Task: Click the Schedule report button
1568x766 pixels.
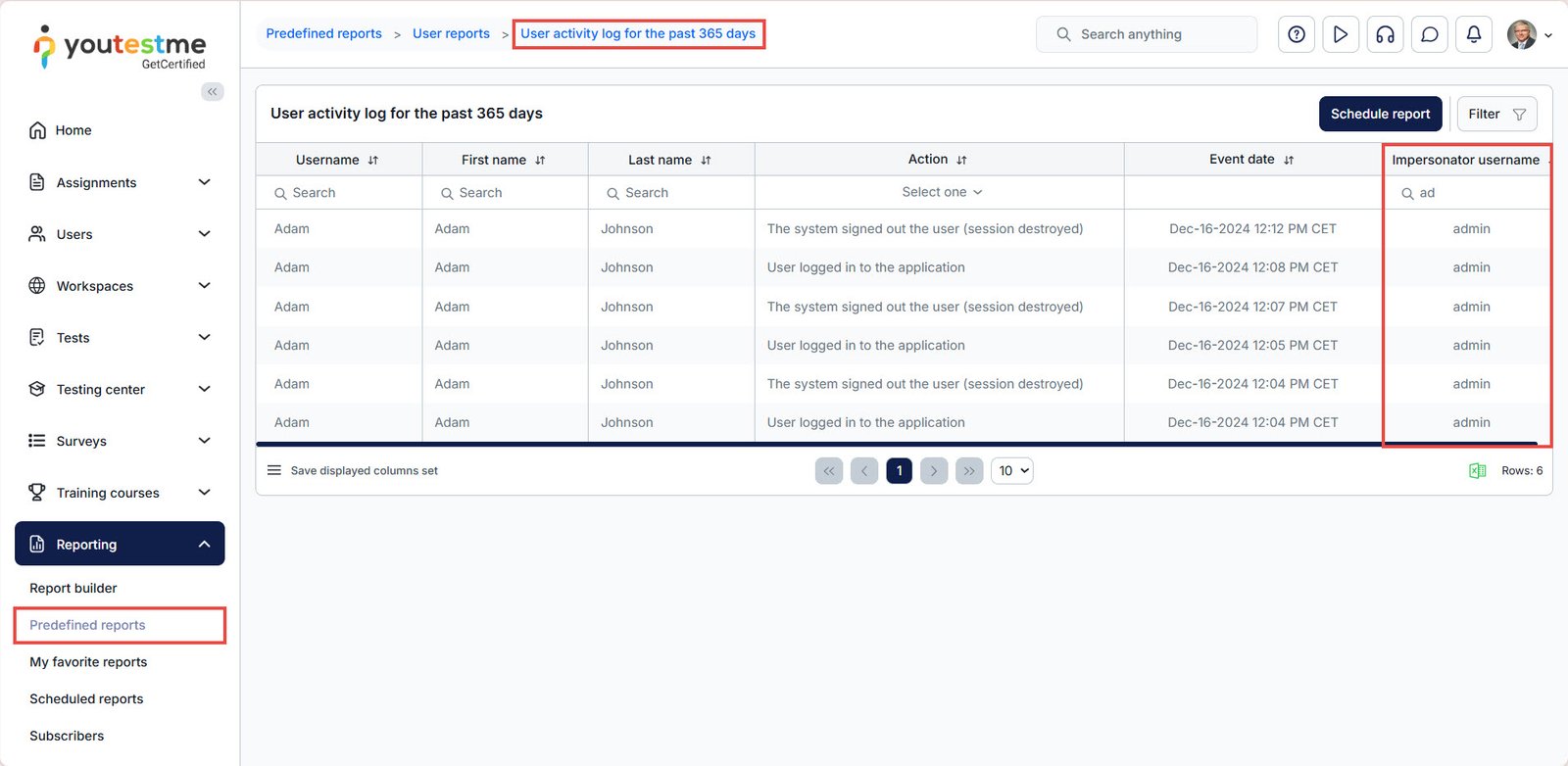Action: [x=1380, y=114]
